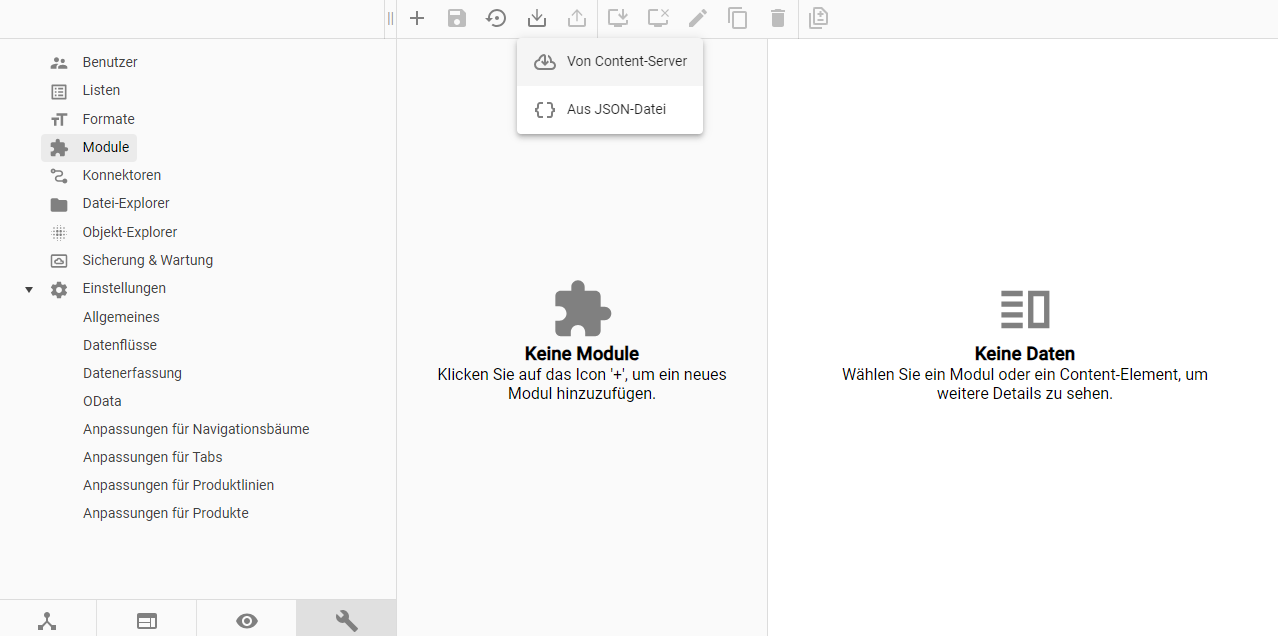Image resolution: width=1278 pixels, height=636 pixels.
Task: Click the pencil edit icon
Action: (698, 18)
